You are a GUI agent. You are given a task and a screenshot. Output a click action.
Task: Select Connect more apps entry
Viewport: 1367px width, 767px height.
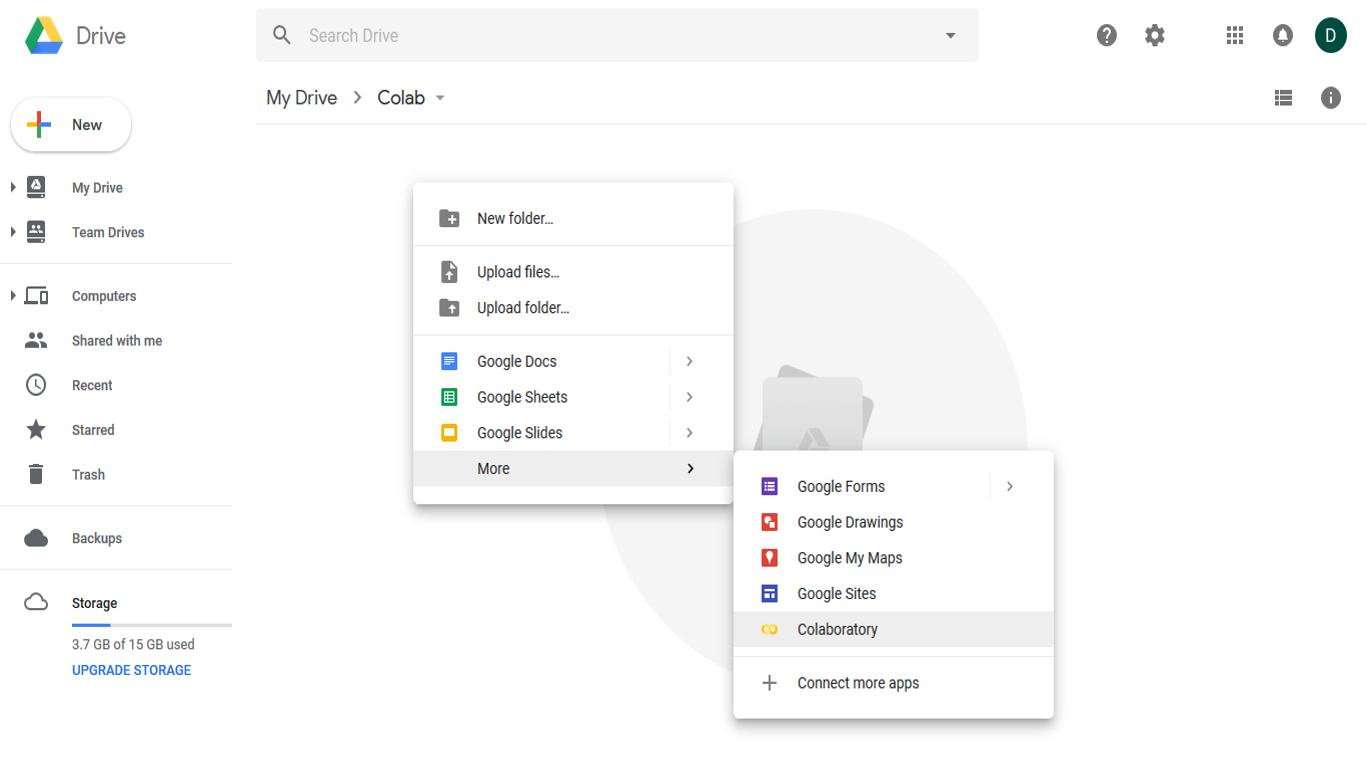point(893,683)
